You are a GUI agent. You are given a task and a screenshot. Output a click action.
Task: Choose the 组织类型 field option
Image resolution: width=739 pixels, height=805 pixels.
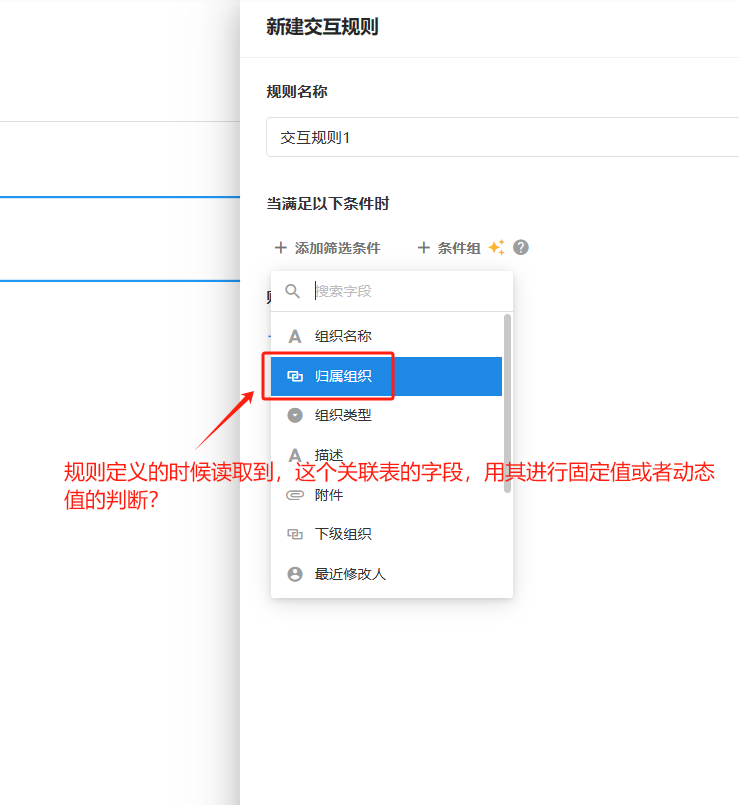point(386,415)
